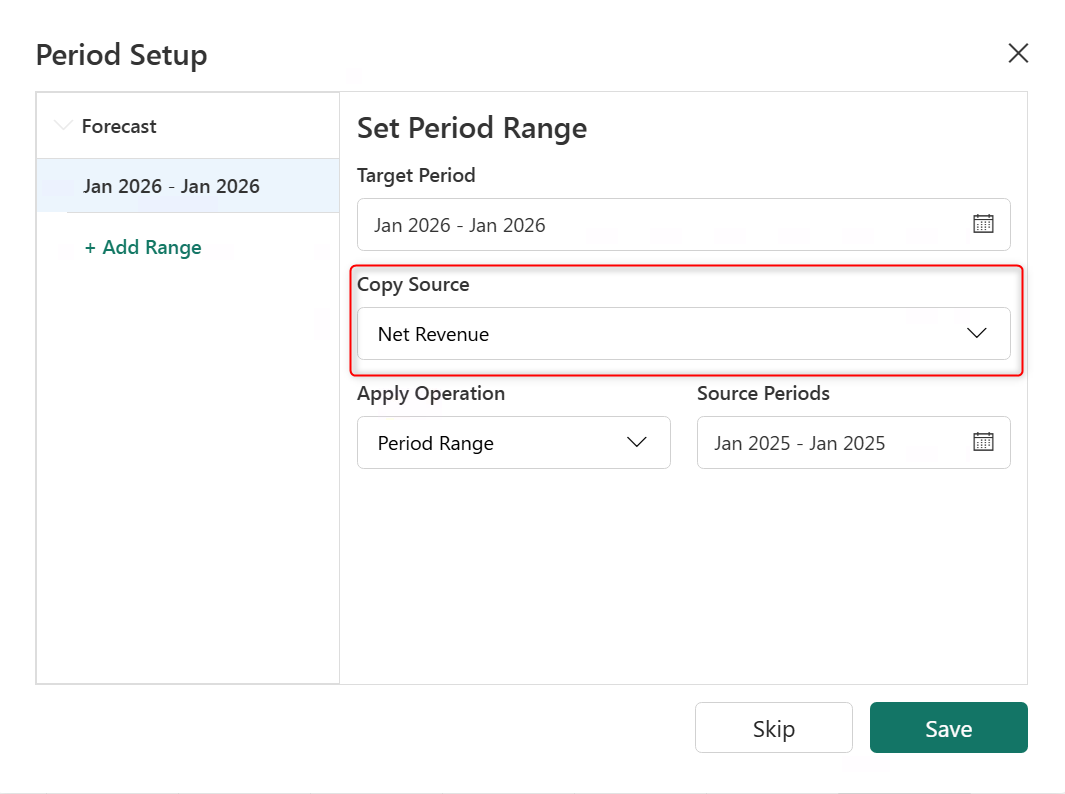
Task: Select the Forecast tree node label
Action: point(119,127)
